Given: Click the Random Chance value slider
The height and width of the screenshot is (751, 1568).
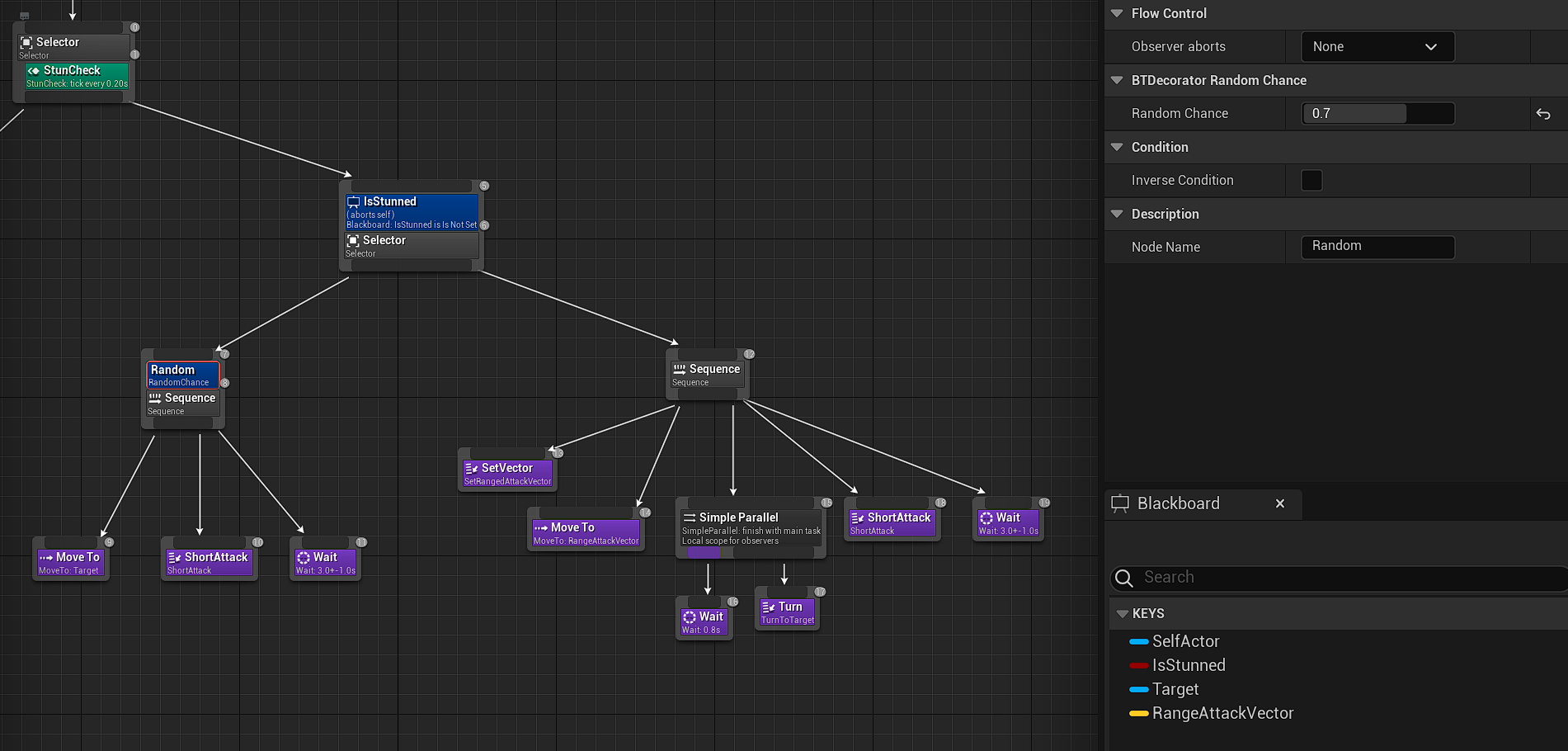Looking at the screenshot, I should pyautogui.click(x=1377, y=114).
